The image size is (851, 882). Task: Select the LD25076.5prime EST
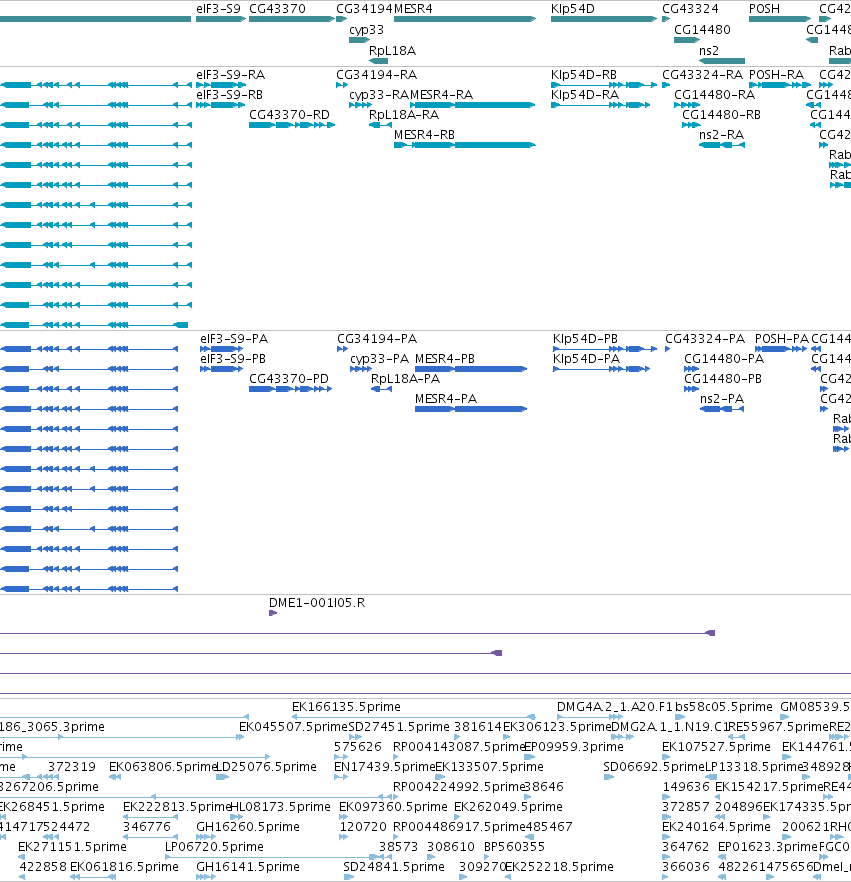[x=223, y=777]
